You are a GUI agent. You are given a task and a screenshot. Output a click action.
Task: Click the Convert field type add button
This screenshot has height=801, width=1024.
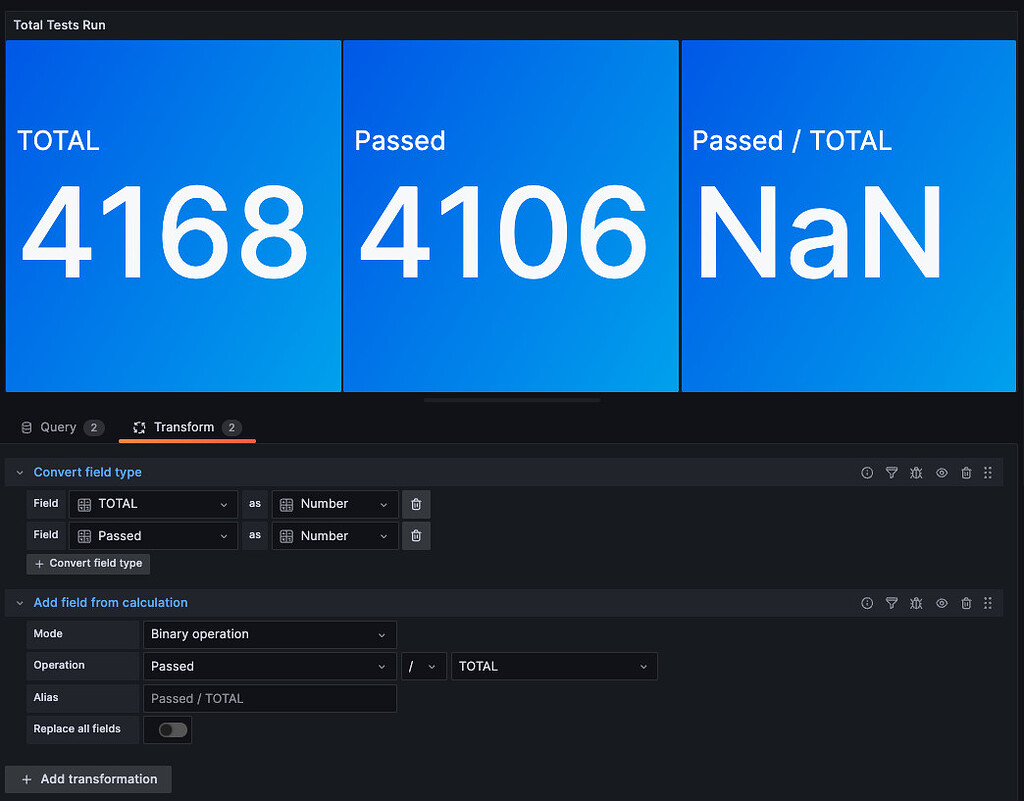pos(87,563)
